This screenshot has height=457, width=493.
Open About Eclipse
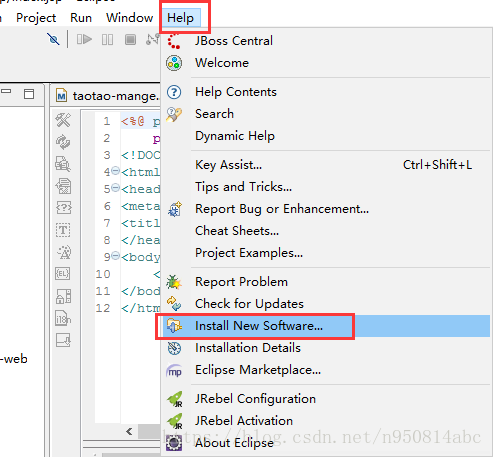coord(326,443)
